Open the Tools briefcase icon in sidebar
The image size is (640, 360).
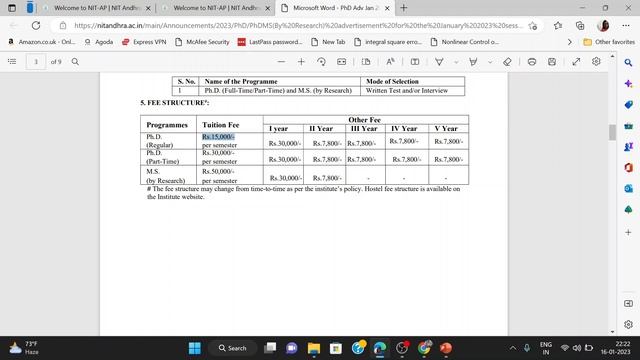(x=628, y=126)
